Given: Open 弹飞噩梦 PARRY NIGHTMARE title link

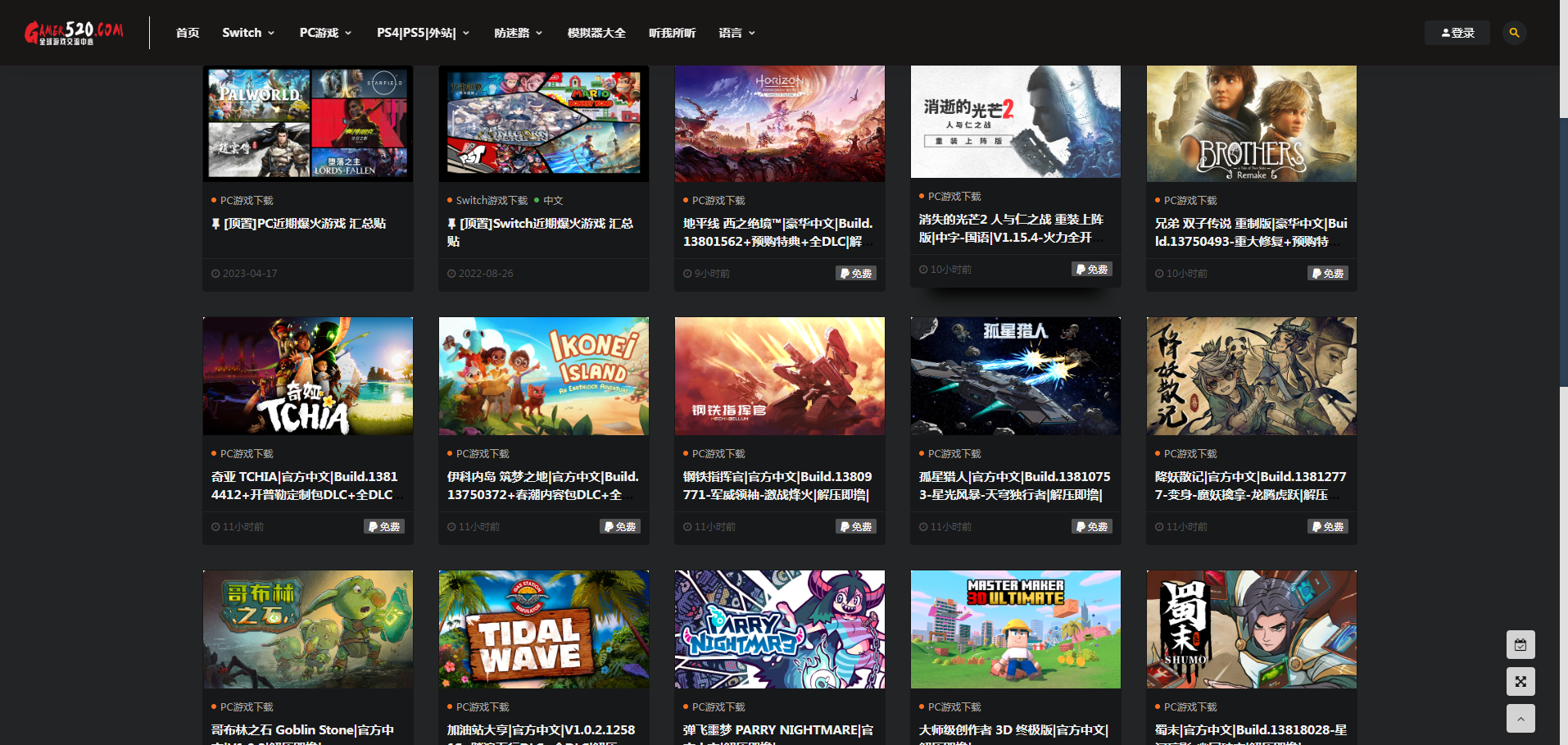Looking at the screenshot, I should pos(778,734).
